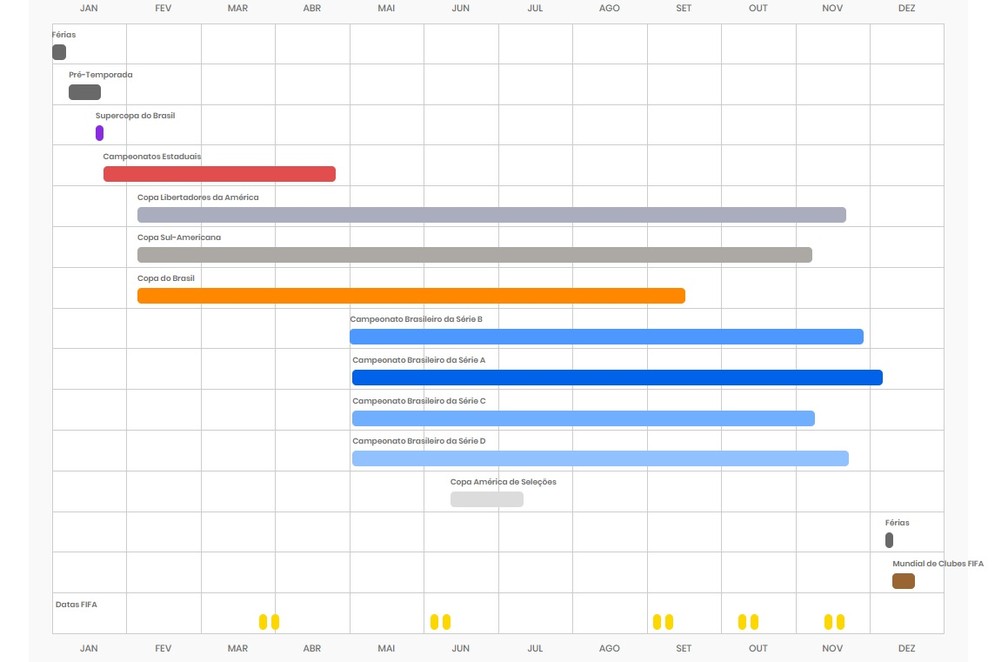
Task: Click the Datas FIFA row label
Action: (76, 604)
